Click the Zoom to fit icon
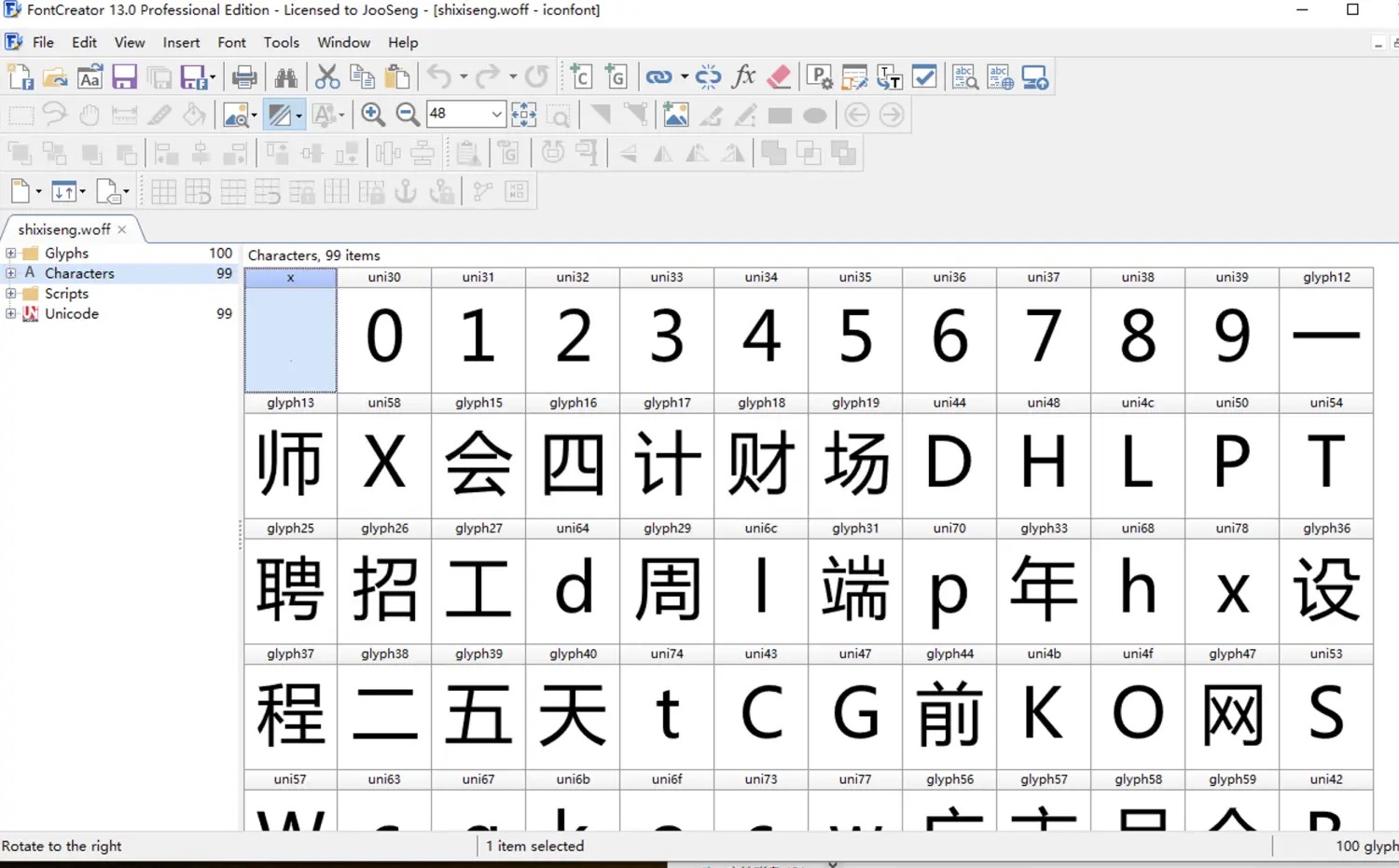Image resolution: width=1399 pixels, height=868 pixels. [524, 115]
